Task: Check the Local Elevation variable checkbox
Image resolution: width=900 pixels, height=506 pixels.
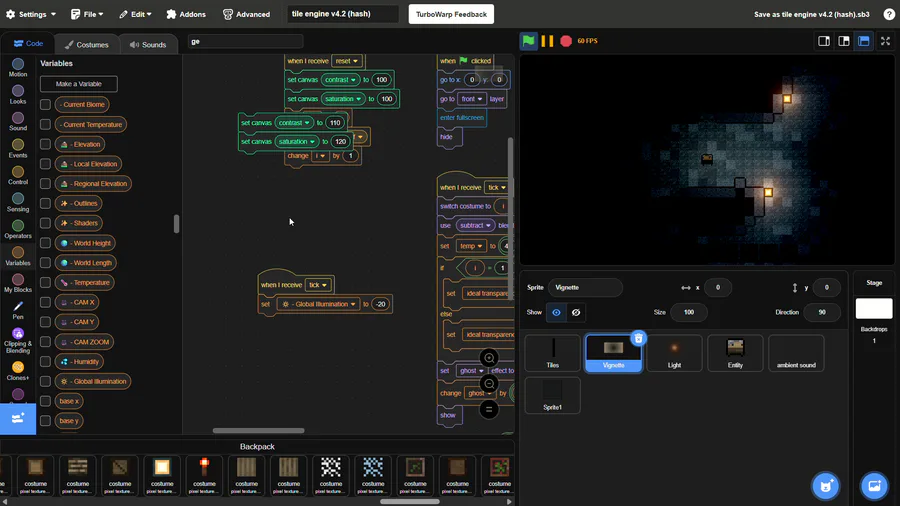Action: [x=45, y=164]
